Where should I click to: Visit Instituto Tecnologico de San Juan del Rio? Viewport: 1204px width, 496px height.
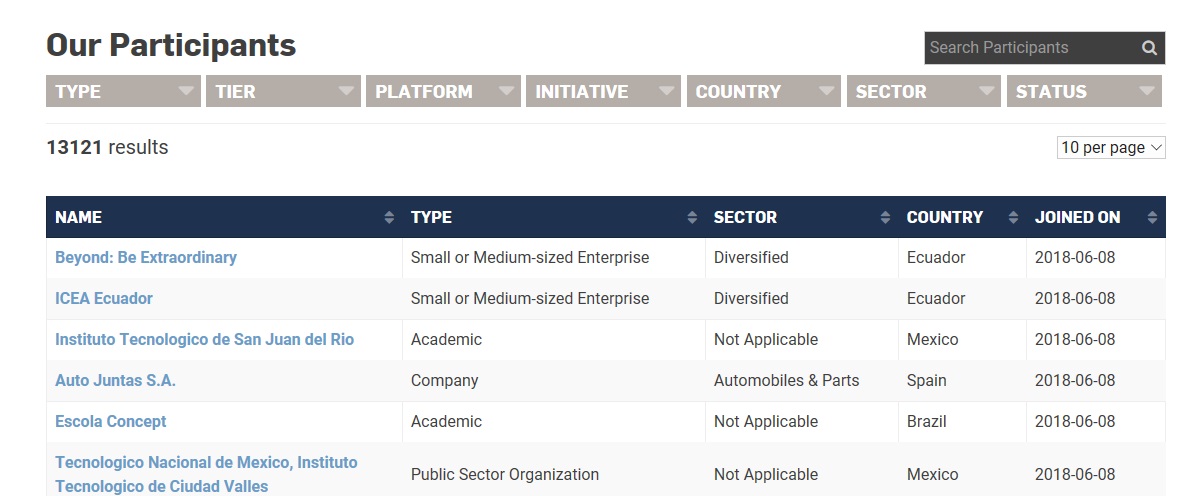204,339
